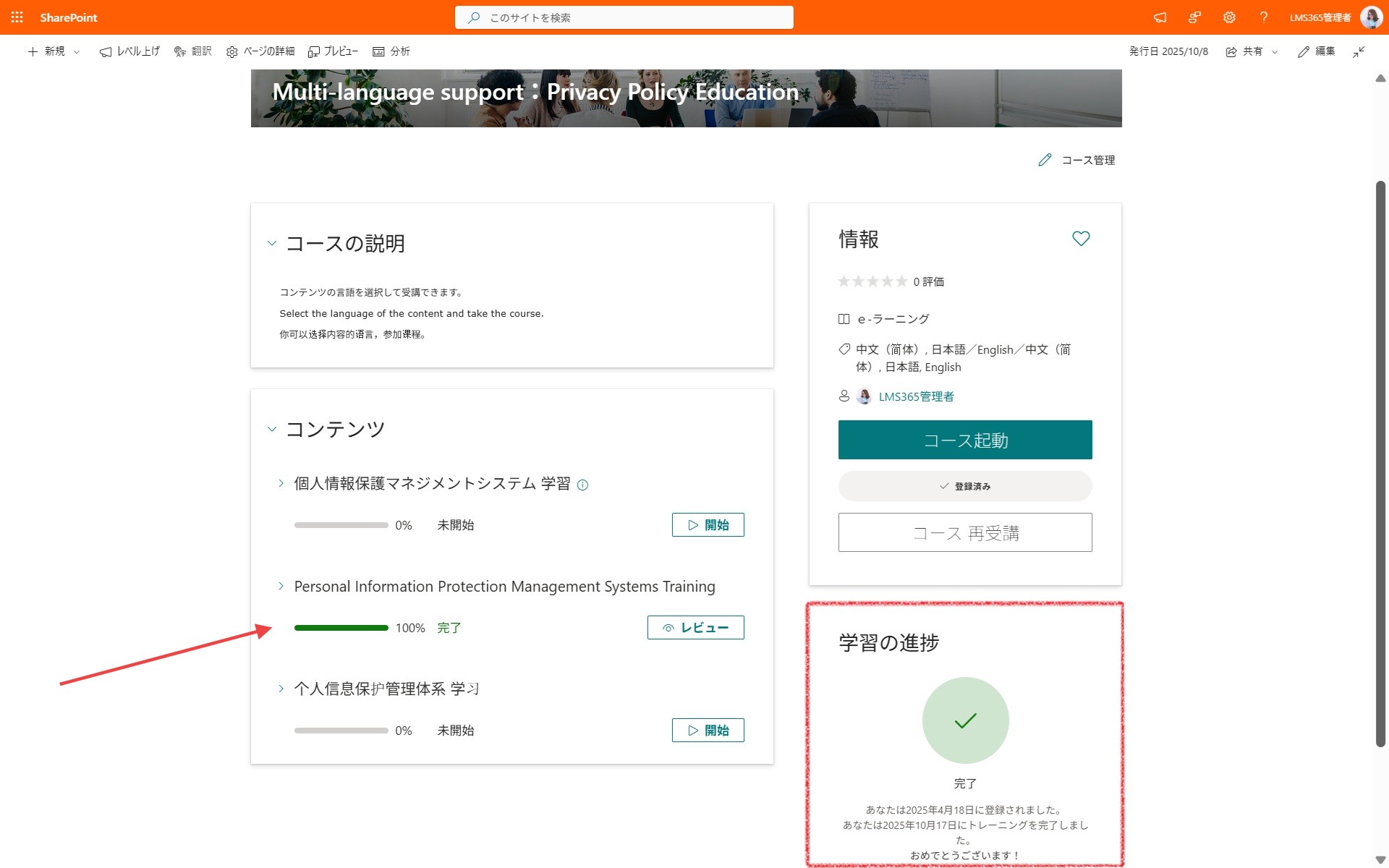The height and width of the screenshot is (868, 1389).
Task: Click the collapse/shrink arrows icon in toolbar
Action: 1359,51
